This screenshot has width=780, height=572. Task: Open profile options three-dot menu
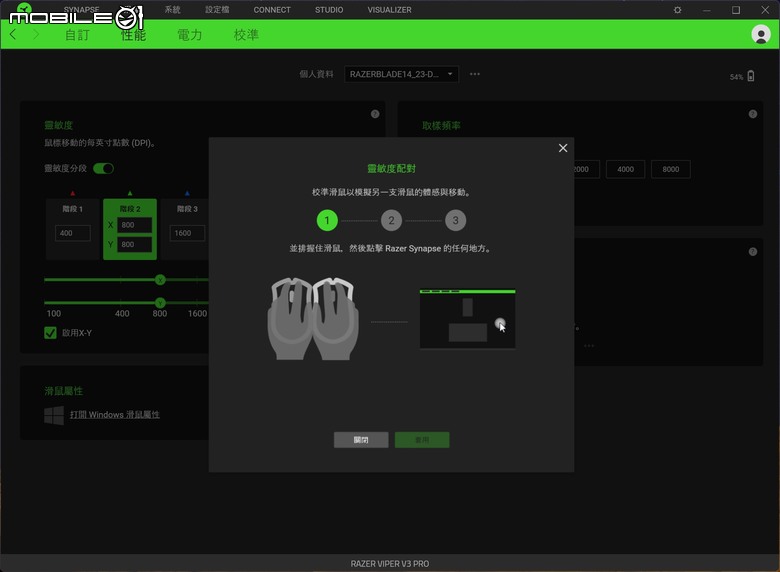475,74
